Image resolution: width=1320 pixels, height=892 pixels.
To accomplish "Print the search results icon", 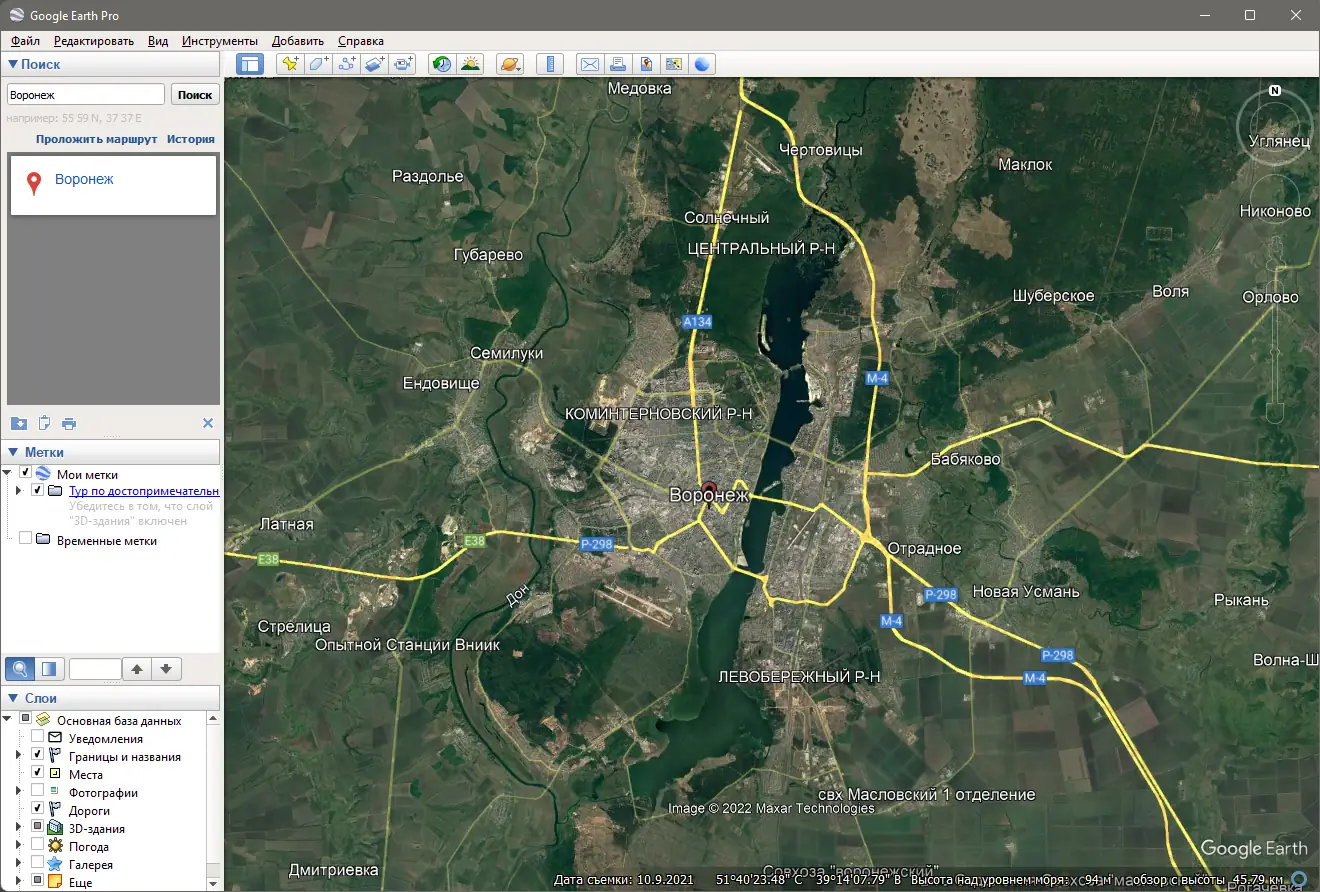I will (69, 423).
